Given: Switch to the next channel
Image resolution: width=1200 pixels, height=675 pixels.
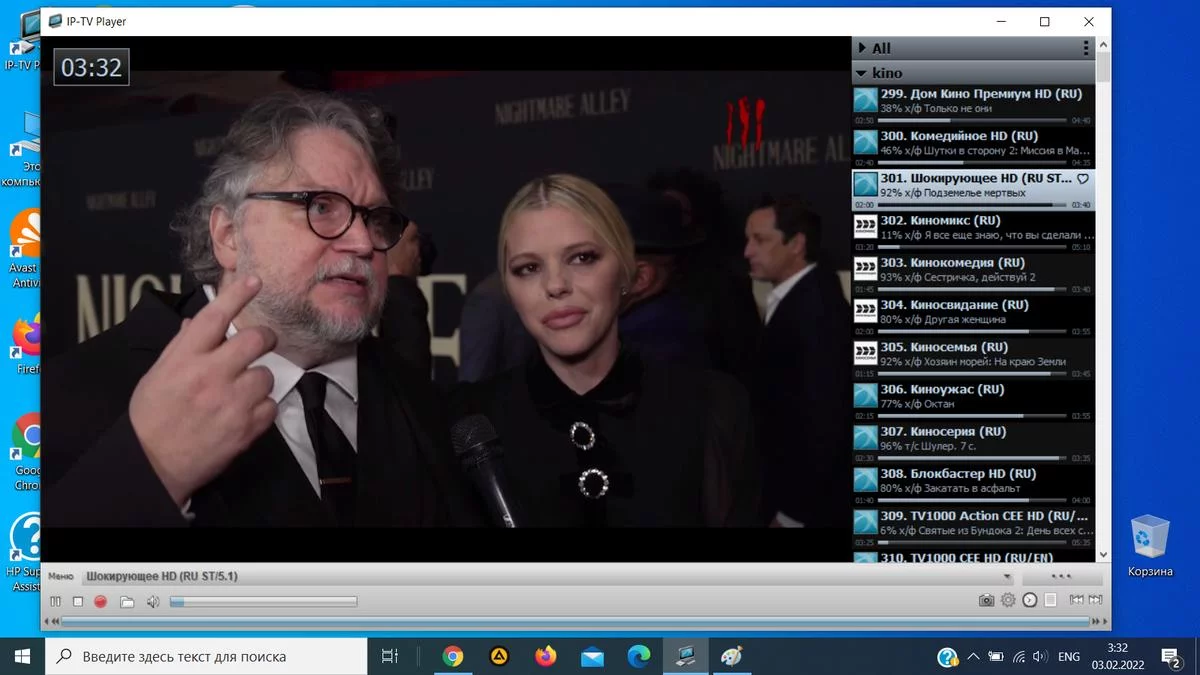Looking at the screenshot, I should point(1096,600).
